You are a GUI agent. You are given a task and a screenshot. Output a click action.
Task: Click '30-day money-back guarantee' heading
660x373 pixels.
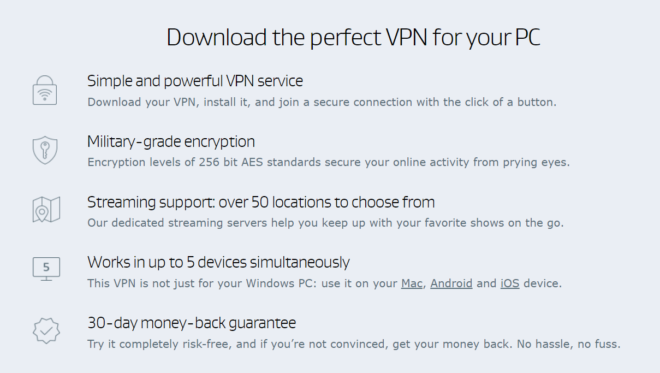click(x=192, y=323)
